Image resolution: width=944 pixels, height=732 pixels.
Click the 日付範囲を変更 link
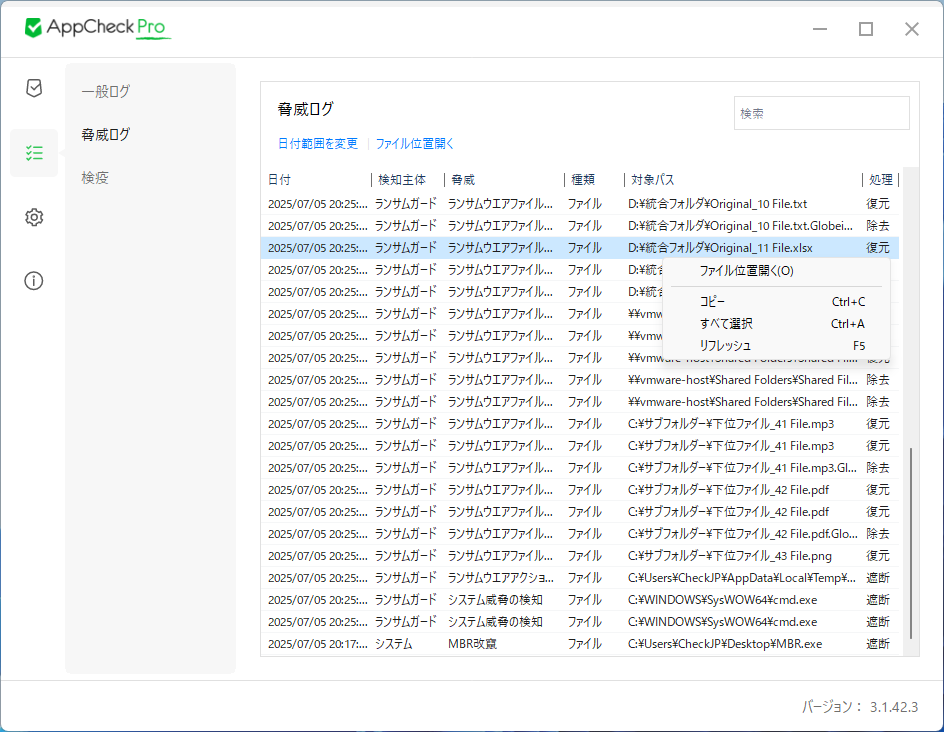[317, 144]
